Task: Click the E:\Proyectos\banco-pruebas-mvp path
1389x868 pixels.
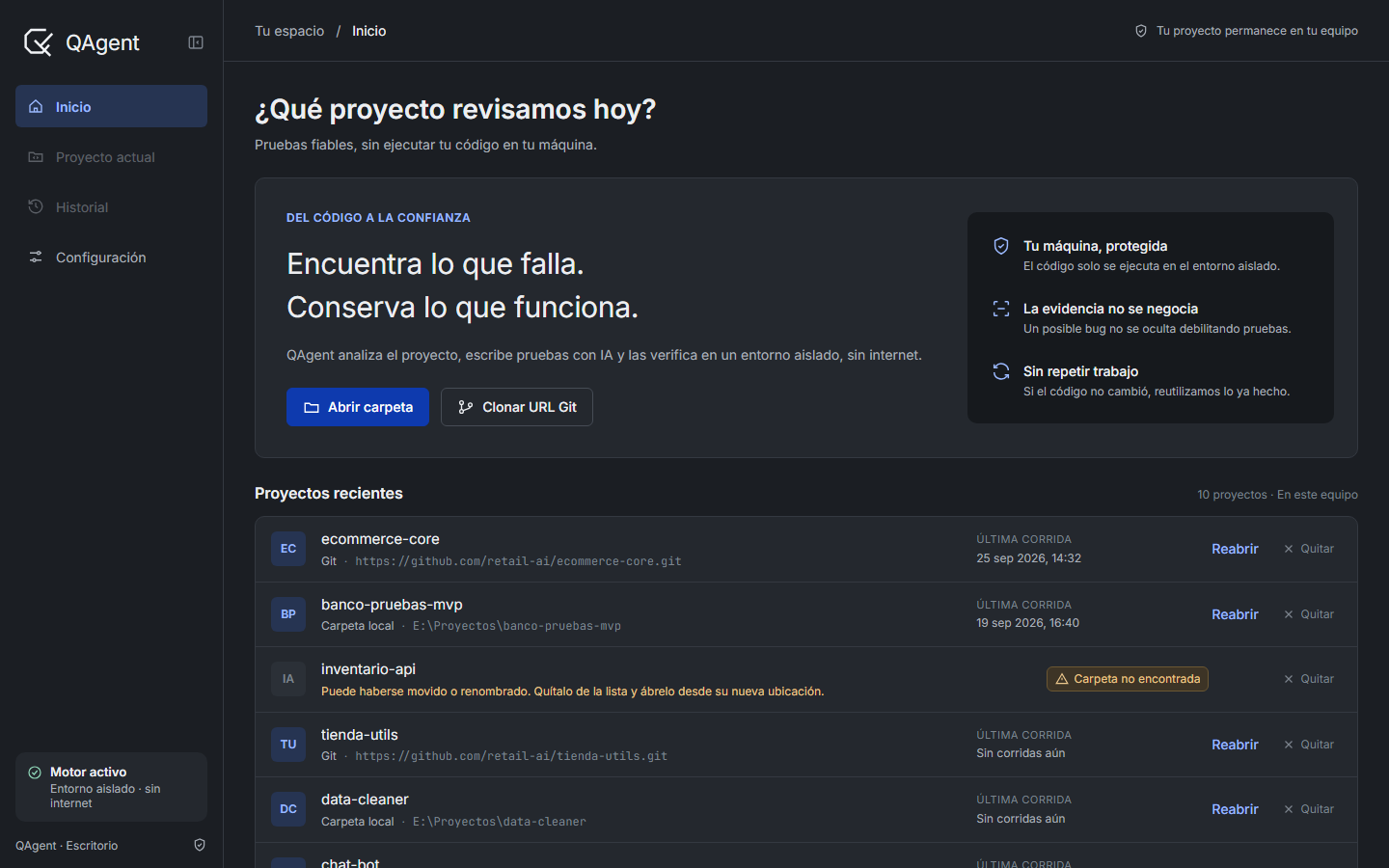Action: coord(517,626)
